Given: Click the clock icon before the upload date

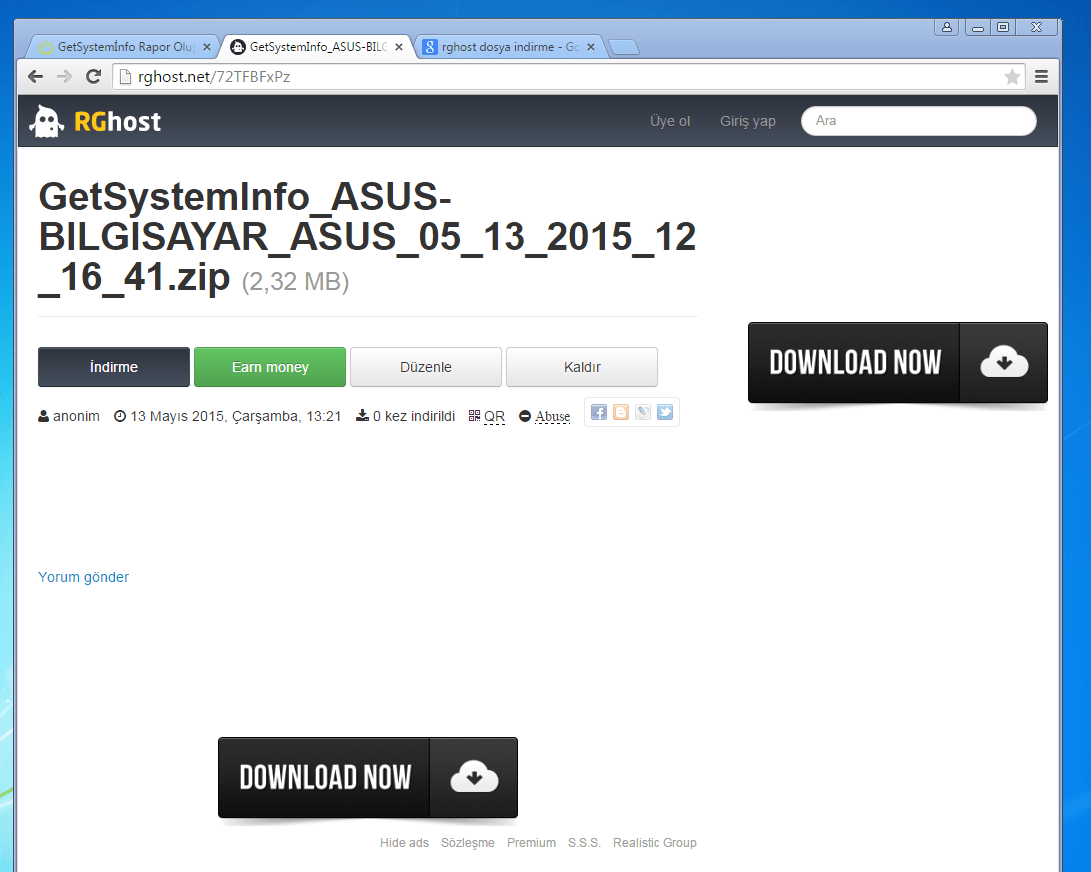Looking at the screenshot, I should tap(120, 416).
